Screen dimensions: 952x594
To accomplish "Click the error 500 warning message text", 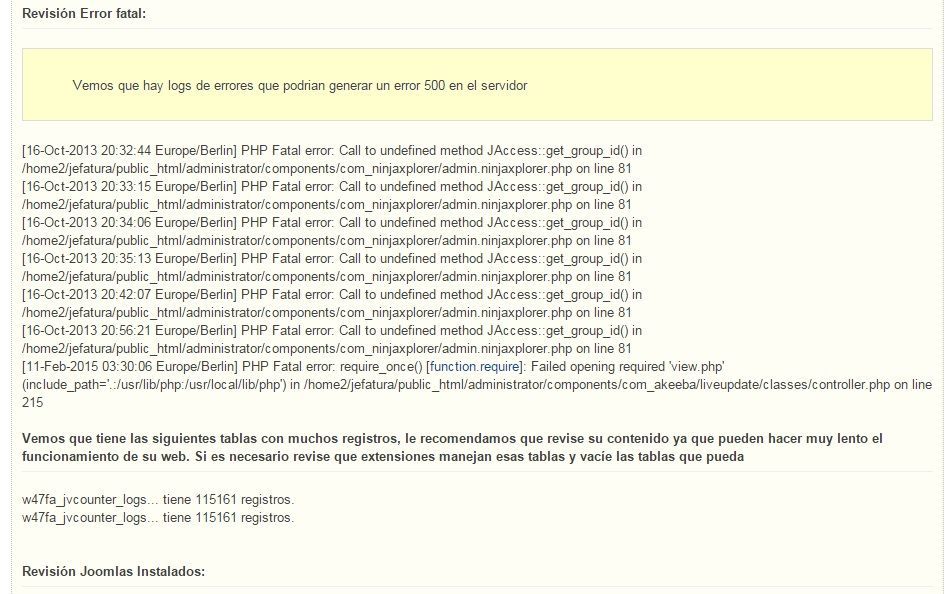I will pyautogui.click(x=300, y=86).
